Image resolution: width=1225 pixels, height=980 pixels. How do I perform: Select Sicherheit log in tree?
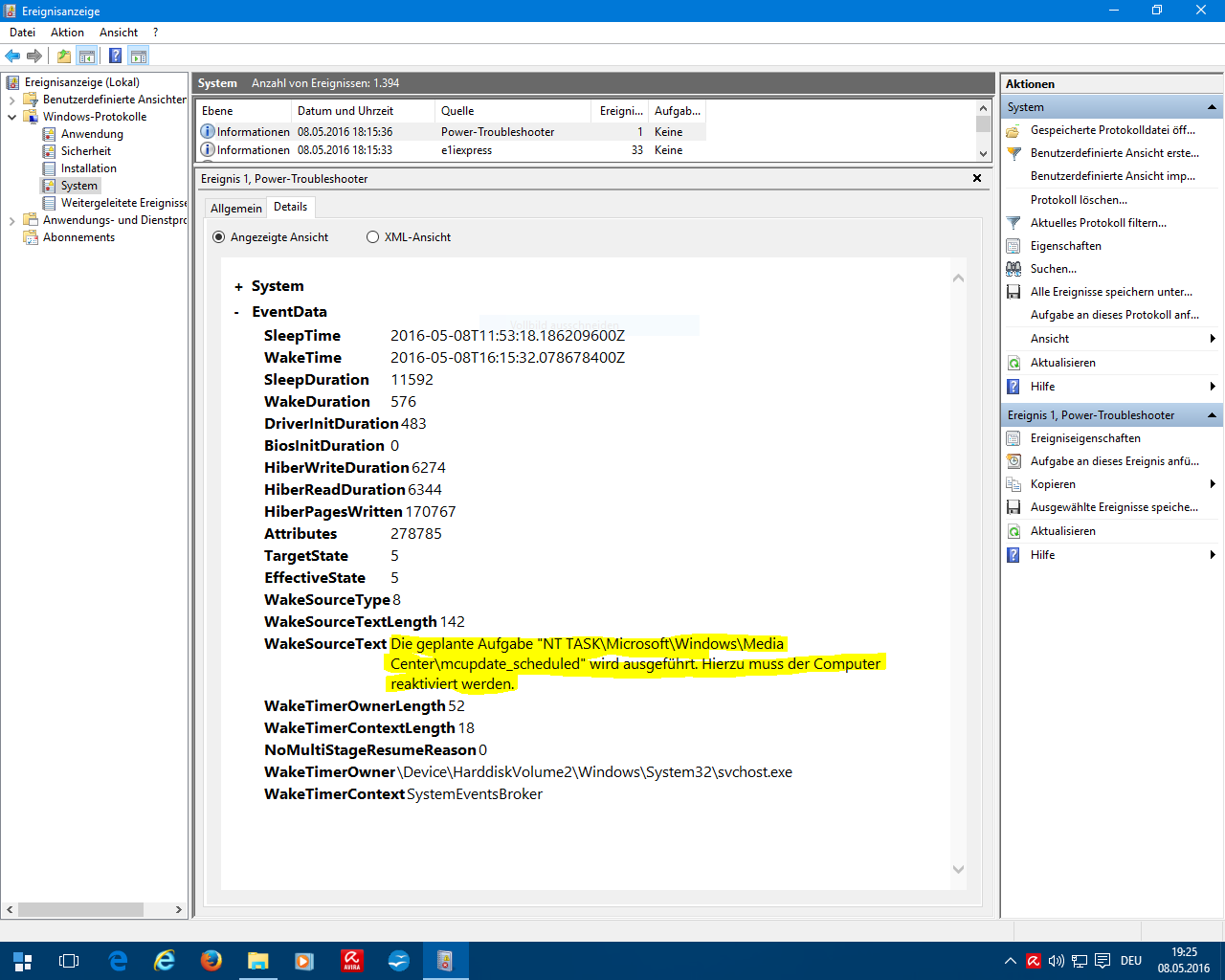(86, 151)
